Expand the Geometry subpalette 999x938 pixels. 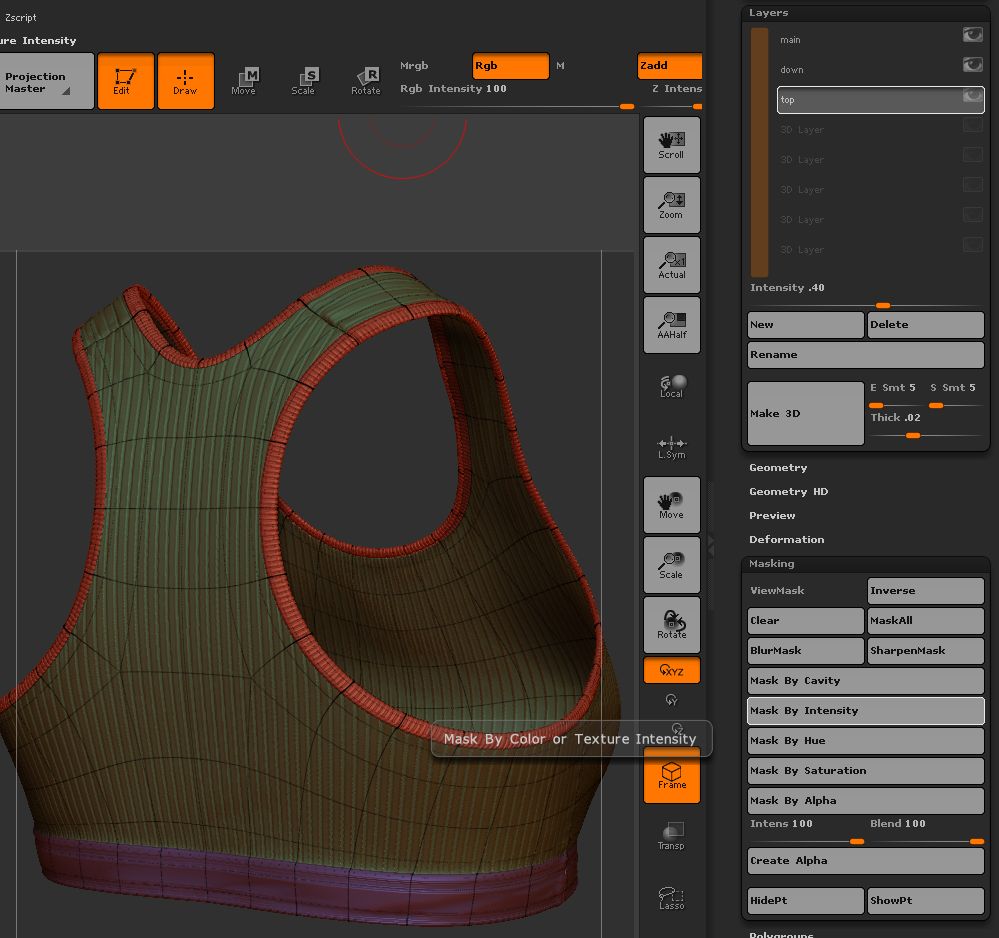point(778,468)
